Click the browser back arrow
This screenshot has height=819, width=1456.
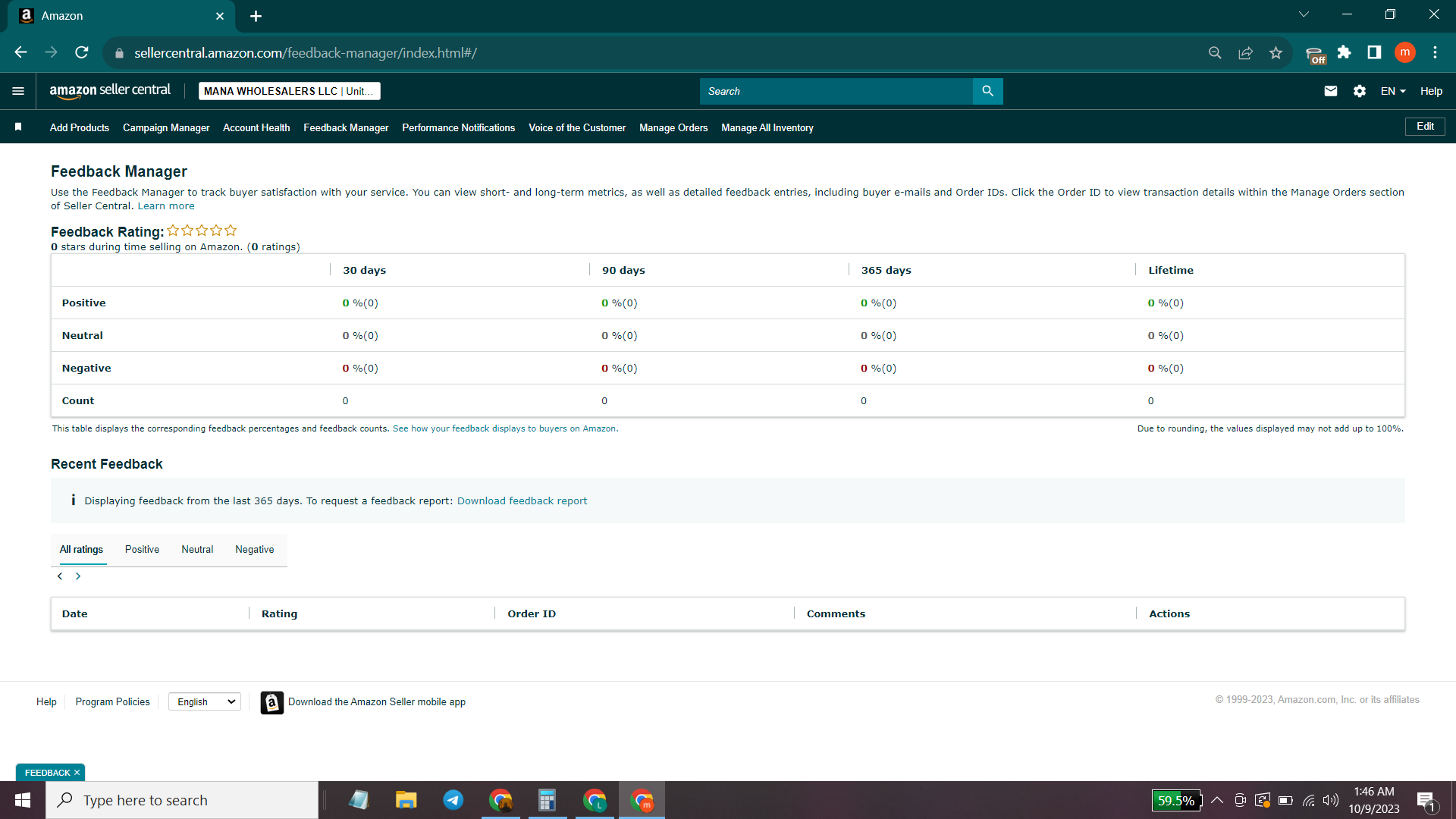(20, 52)
